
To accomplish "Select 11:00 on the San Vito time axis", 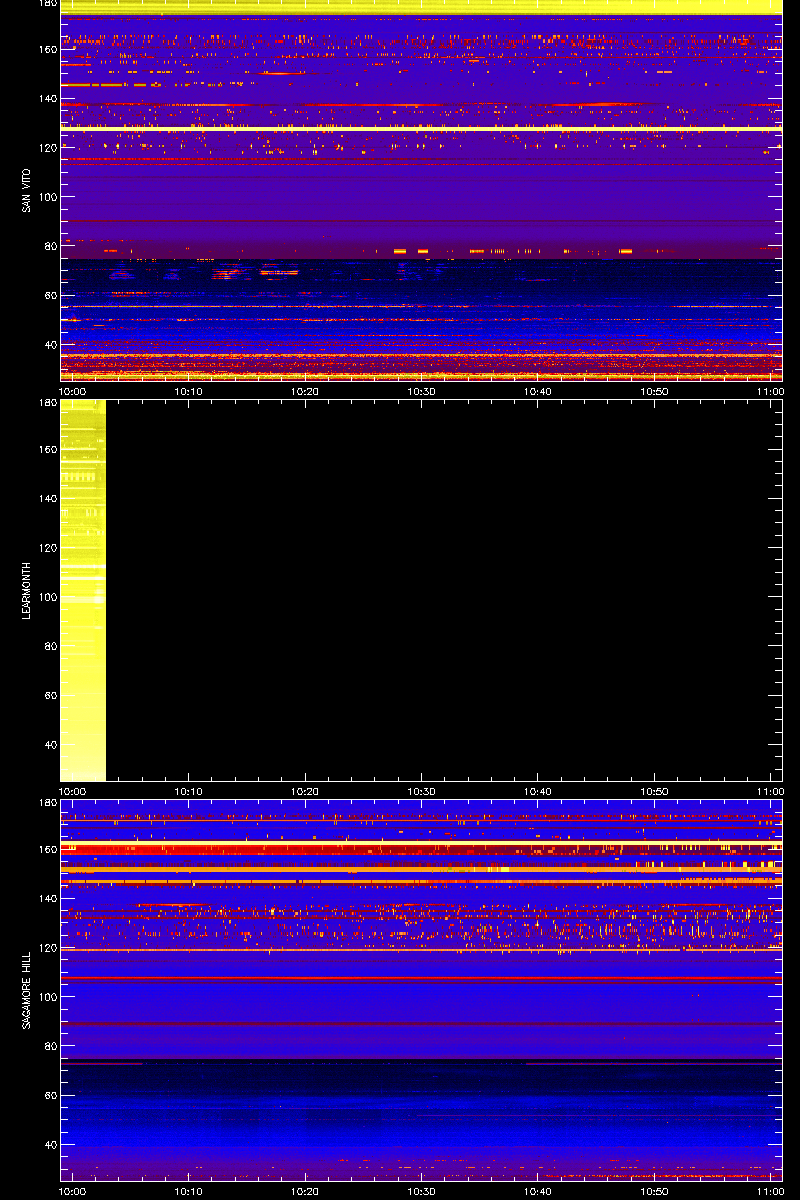I will [x=770, y=391].
